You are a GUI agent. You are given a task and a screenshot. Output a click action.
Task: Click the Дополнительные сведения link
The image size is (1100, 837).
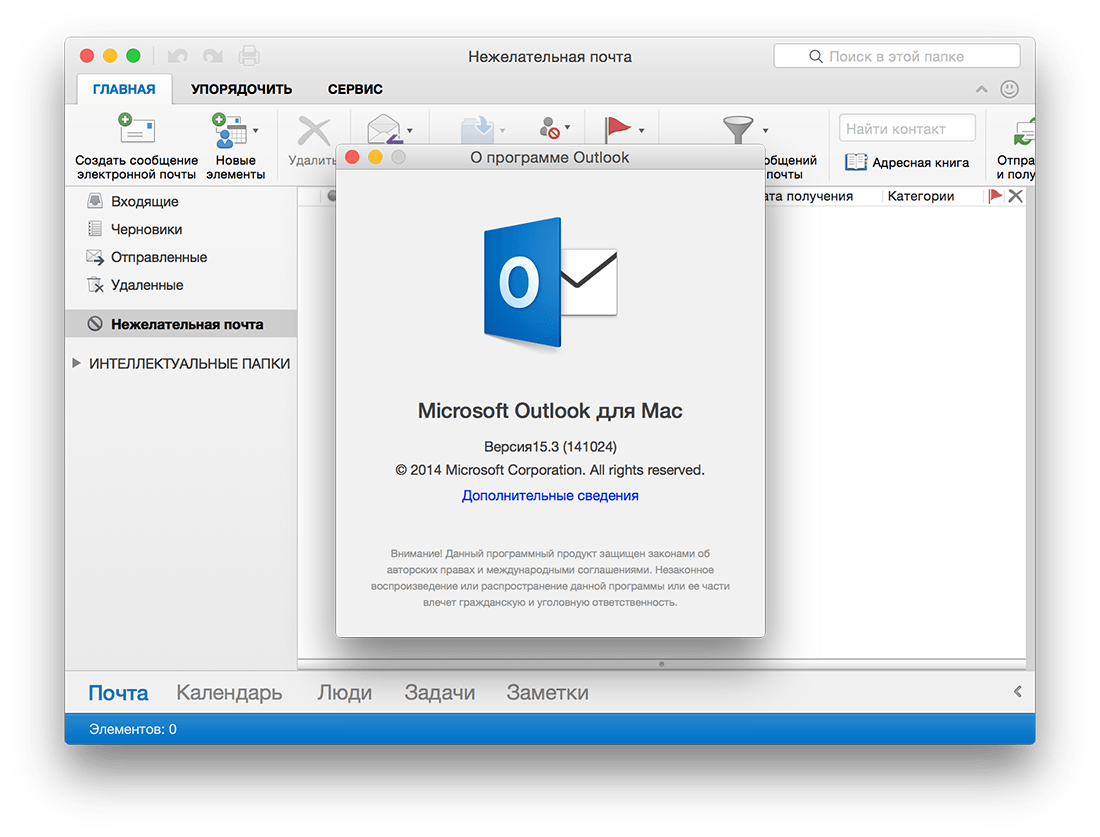point(550,495)
